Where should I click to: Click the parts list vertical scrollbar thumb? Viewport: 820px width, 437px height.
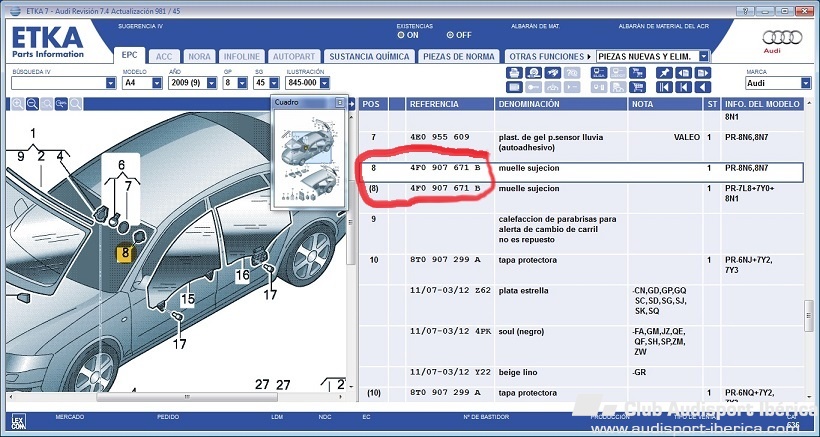pyautogui.click(x=808, y=316)
